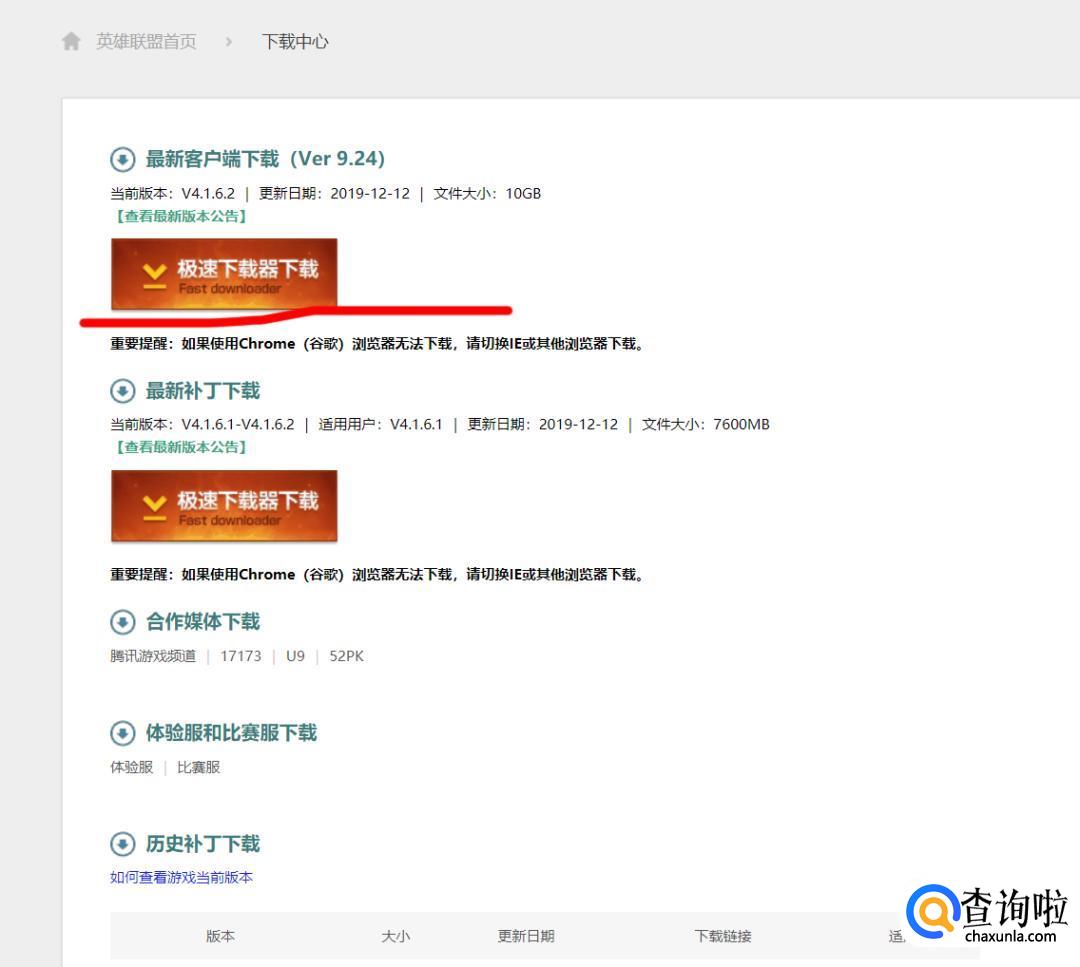This screenshot has height=967, width=1080.
Task: Open the 体验服 download link
Action: point(132,767)
